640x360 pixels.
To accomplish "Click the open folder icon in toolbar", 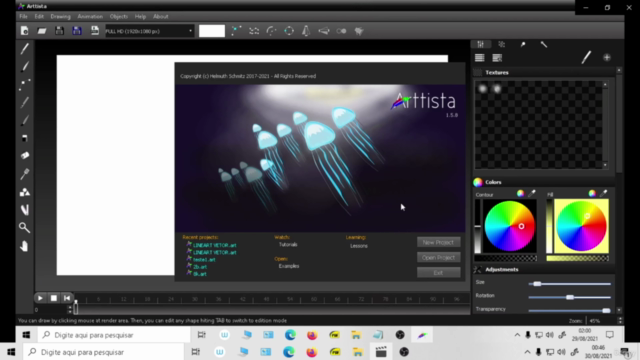I will (x=42, y=31).
